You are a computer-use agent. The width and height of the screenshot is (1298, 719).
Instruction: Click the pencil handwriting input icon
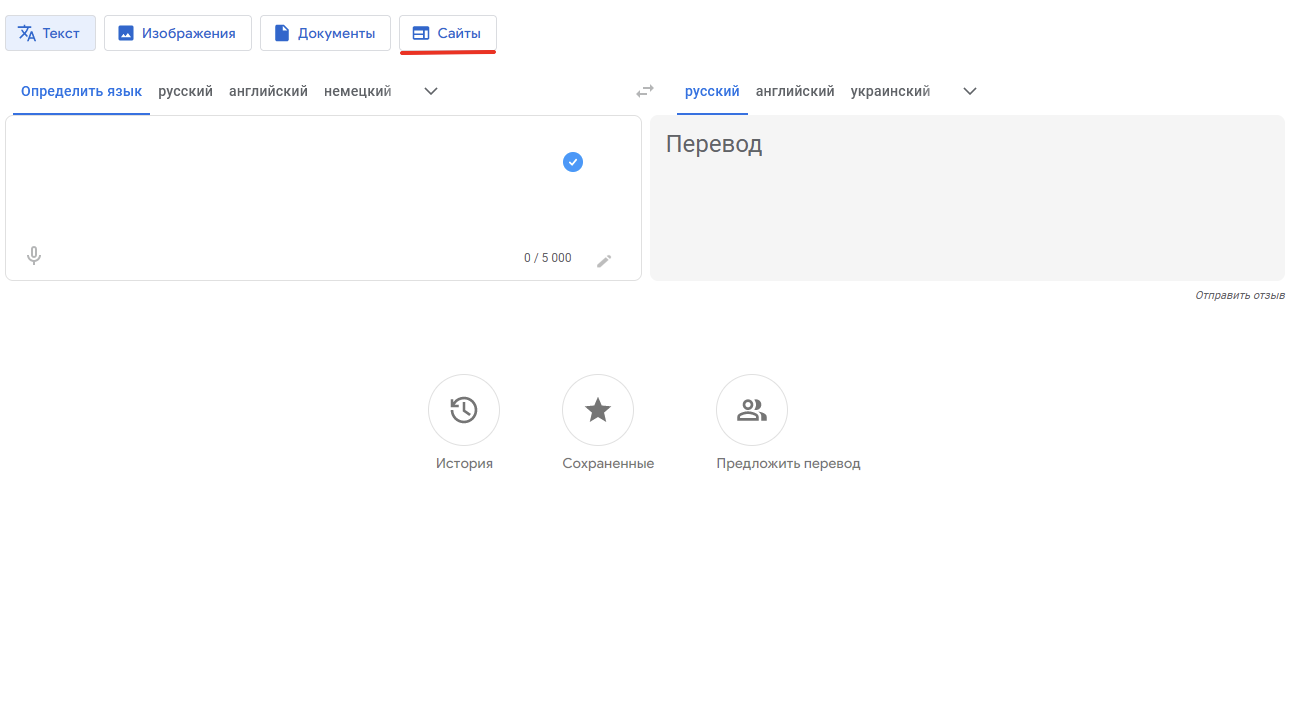click(x=604, y=261)
